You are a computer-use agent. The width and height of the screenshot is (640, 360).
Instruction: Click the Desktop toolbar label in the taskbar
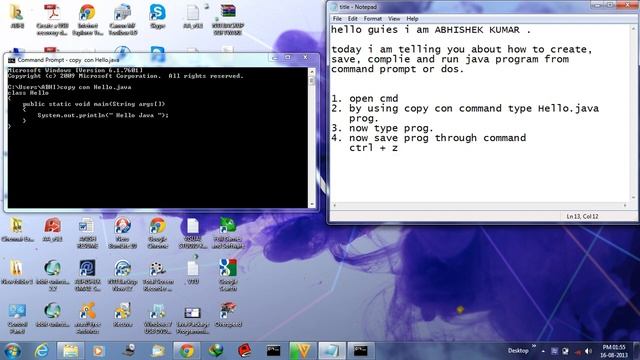point(518,351)
